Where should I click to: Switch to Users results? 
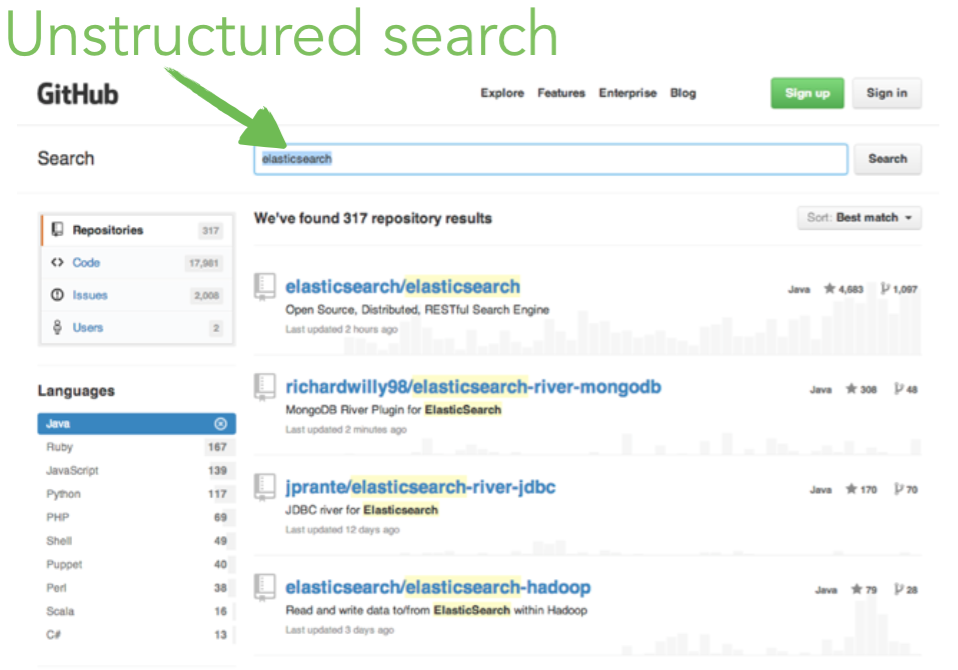[137, 327]
